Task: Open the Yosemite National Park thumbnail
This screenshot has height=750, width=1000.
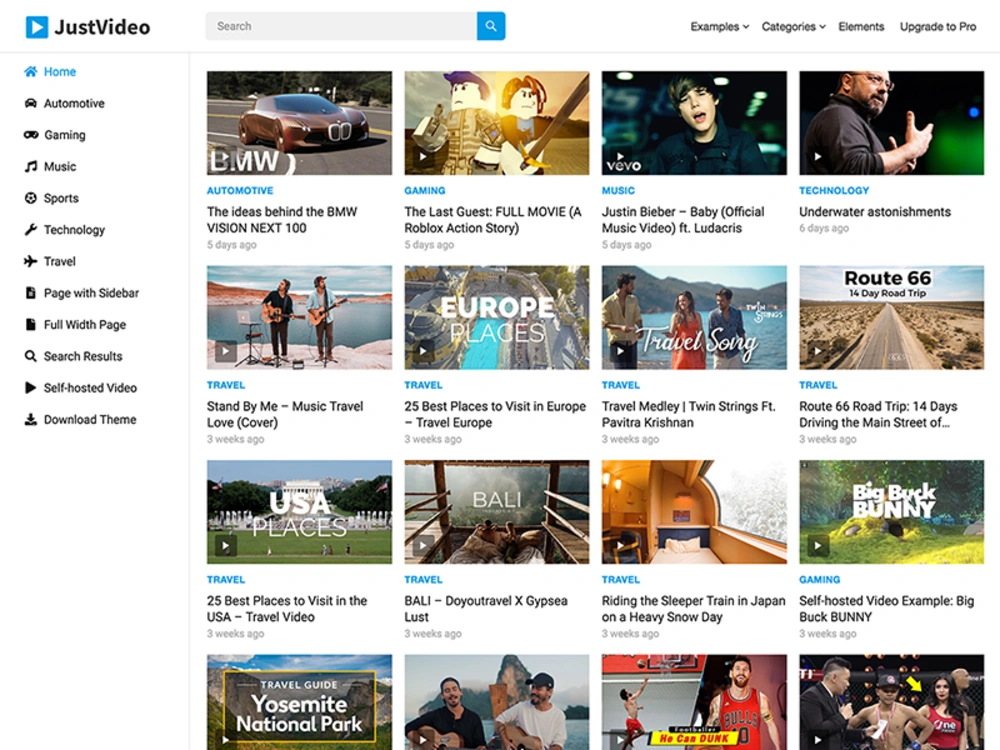Action: coord(299,702)
